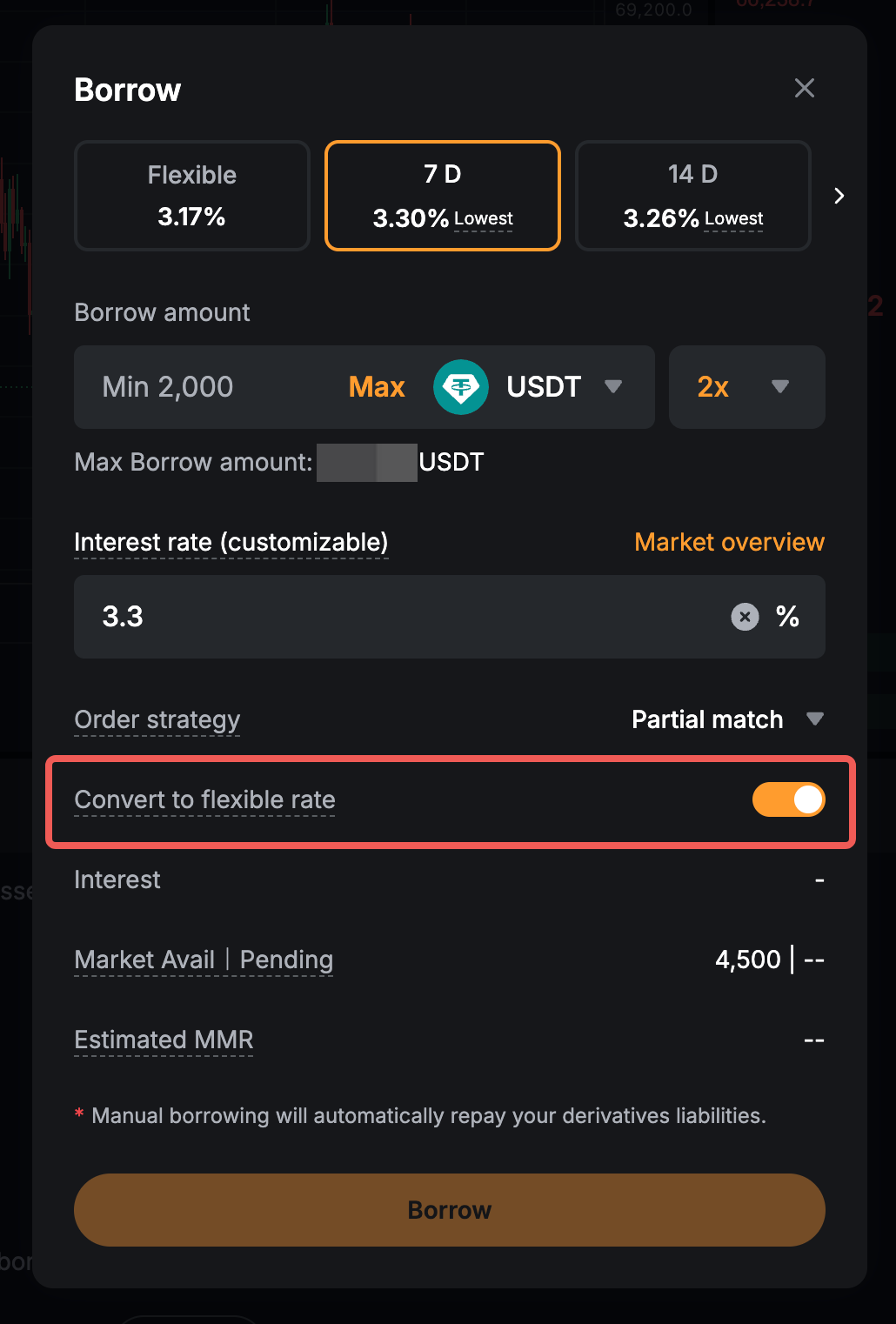Click the Market Avail | Pending label
The height and width of the screenshot is (1324, 896).
[204, 960]
